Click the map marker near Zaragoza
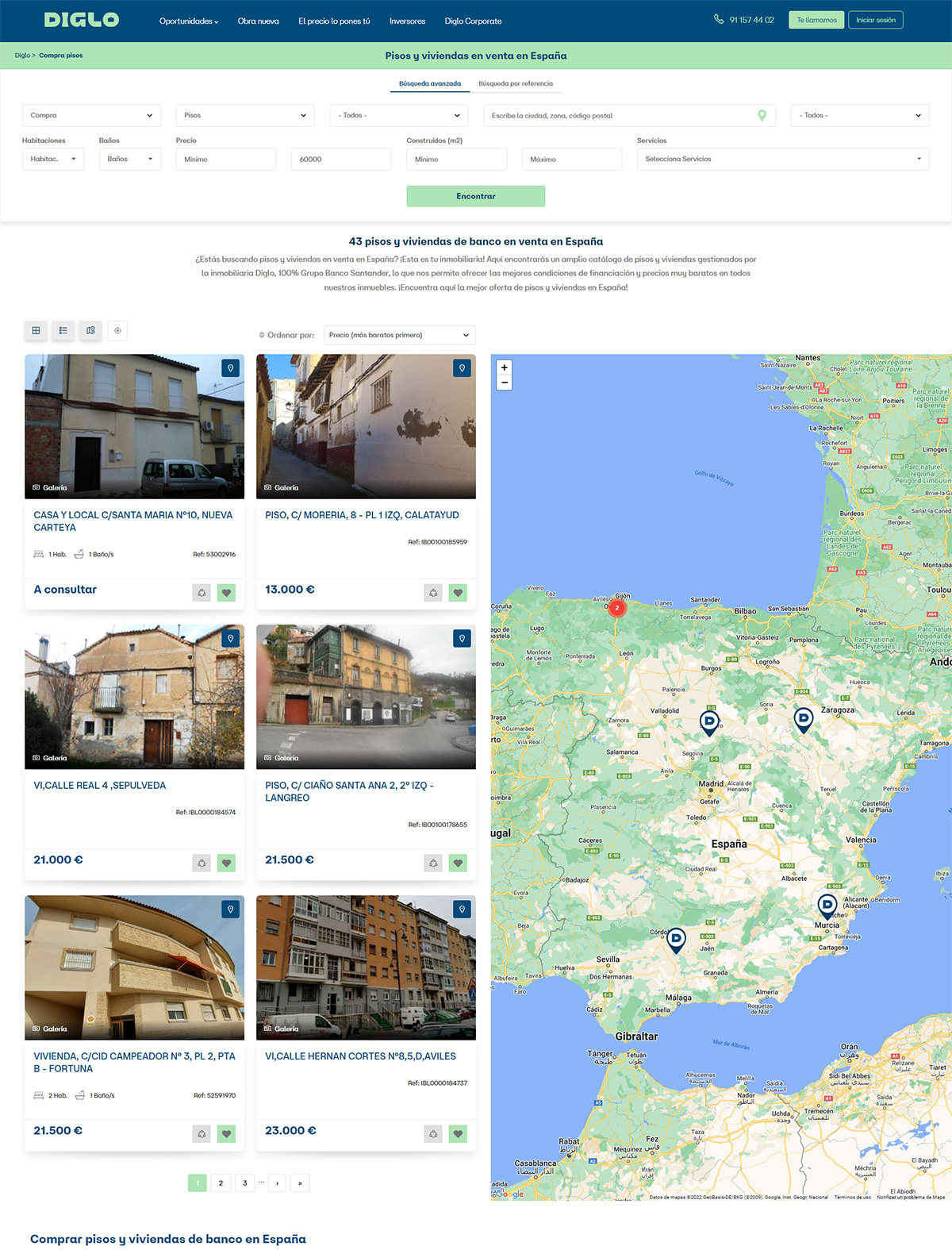 [x=803, y=719]
